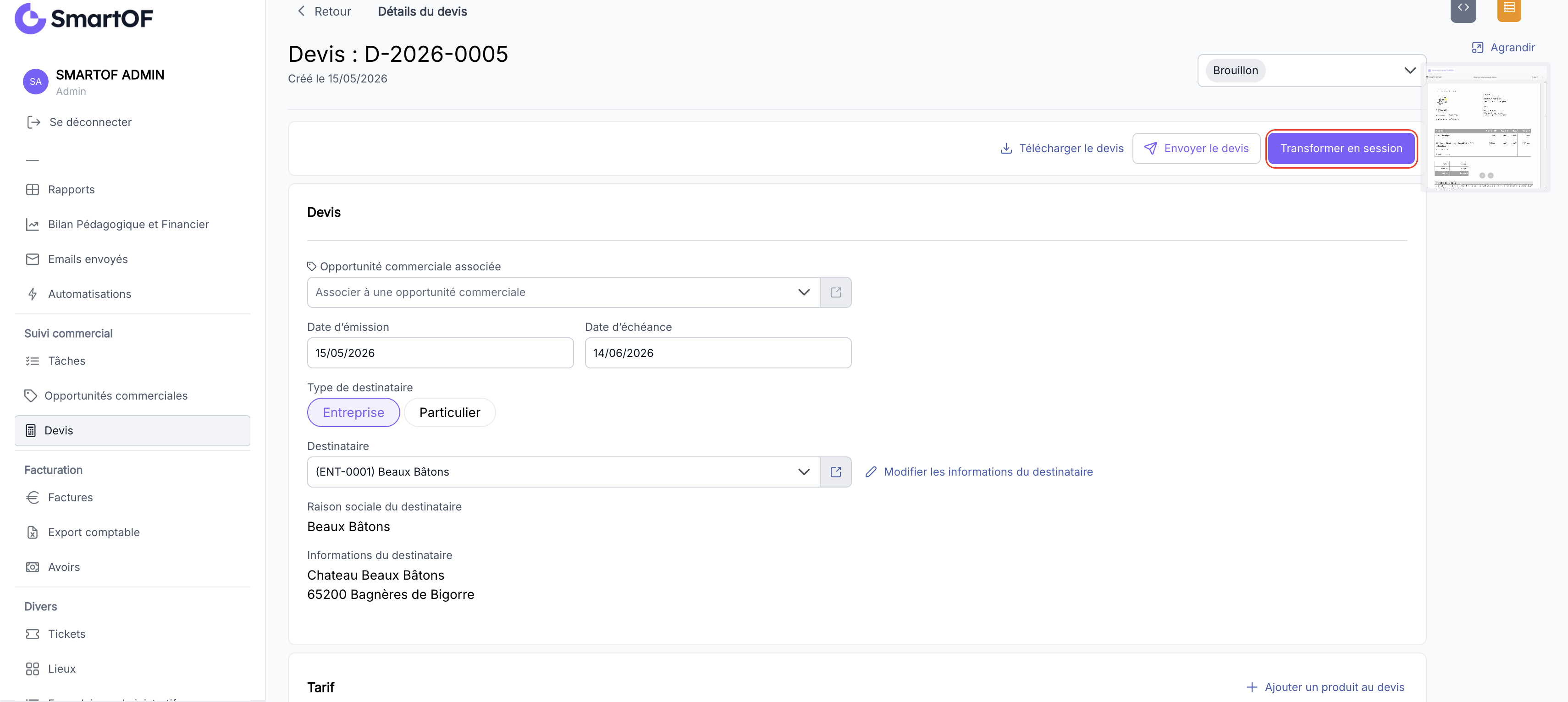Click the Automatisations lightning icon
The height and width of the screenshot is (702, 1568).
[32, 294]
